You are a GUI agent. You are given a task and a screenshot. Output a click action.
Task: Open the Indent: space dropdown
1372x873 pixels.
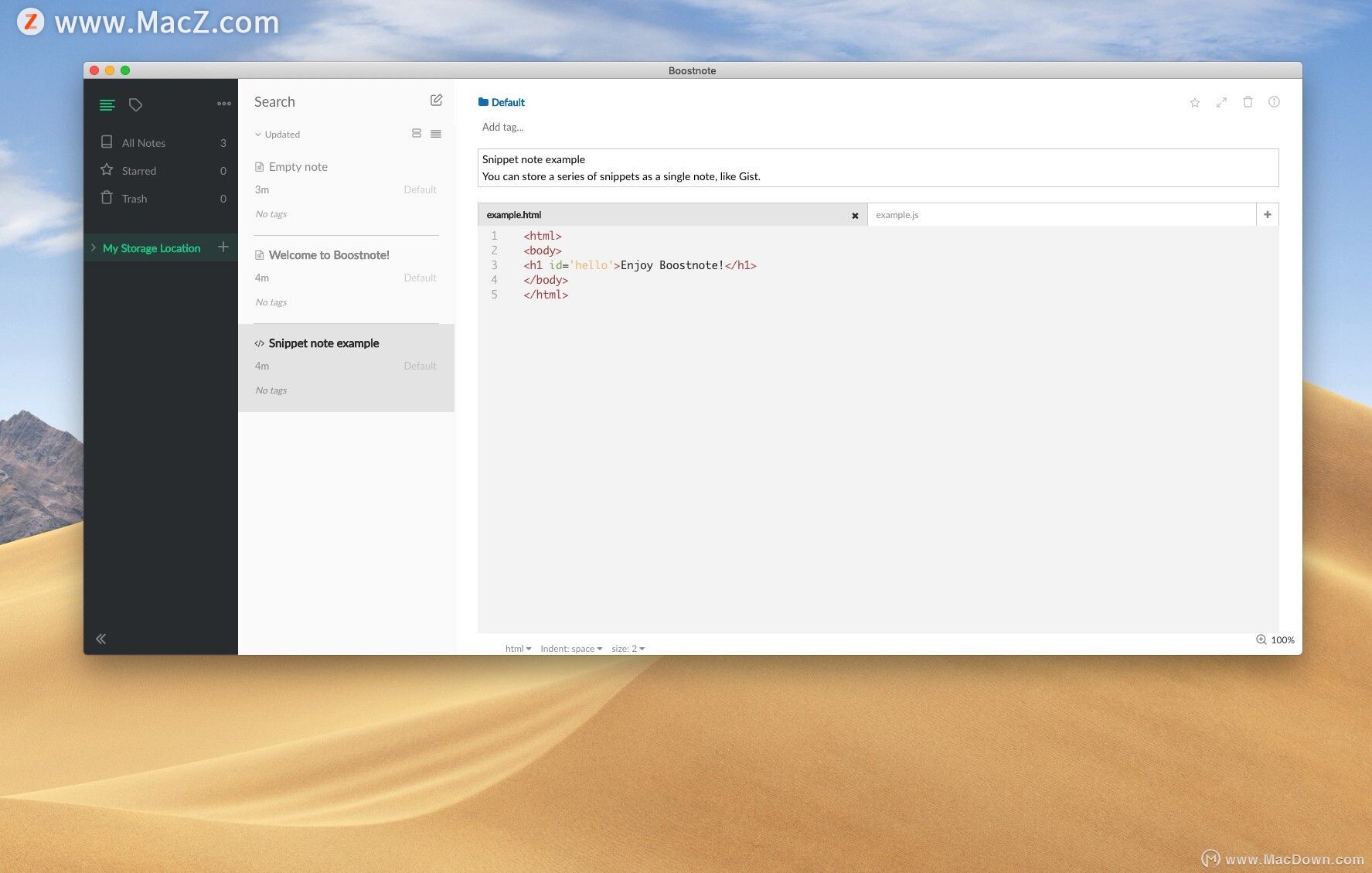coord(571,649)
